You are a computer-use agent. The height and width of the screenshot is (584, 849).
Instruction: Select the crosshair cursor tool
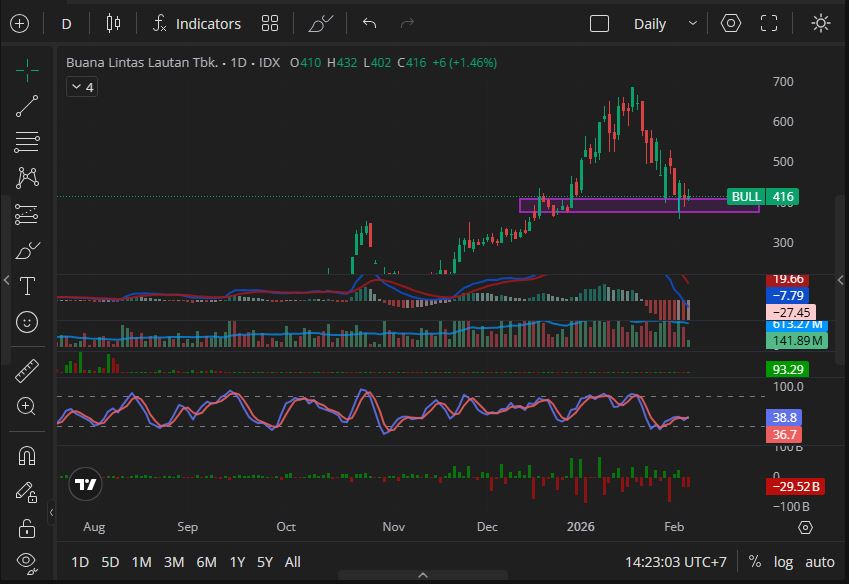[27, 70]
